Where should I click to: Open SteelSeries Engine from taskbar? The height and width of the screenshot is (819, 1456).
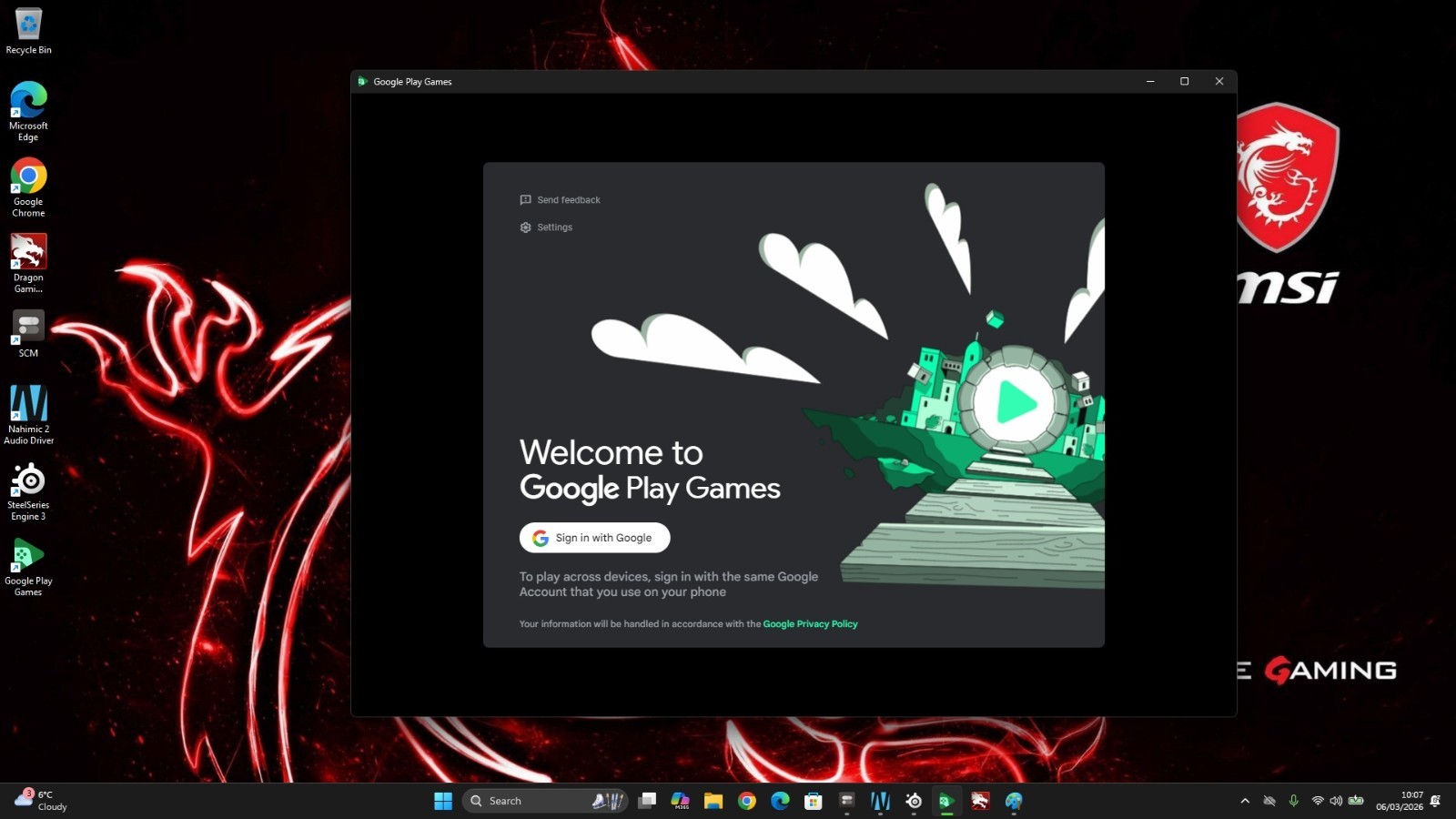click(x=914, y=801)
